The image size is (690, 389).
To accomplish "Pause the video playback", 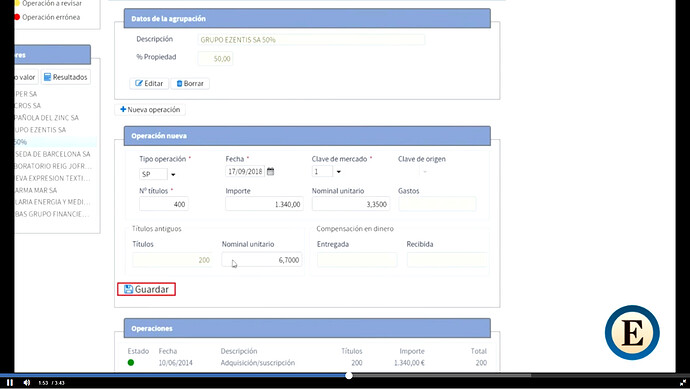I will coord(10,382).
